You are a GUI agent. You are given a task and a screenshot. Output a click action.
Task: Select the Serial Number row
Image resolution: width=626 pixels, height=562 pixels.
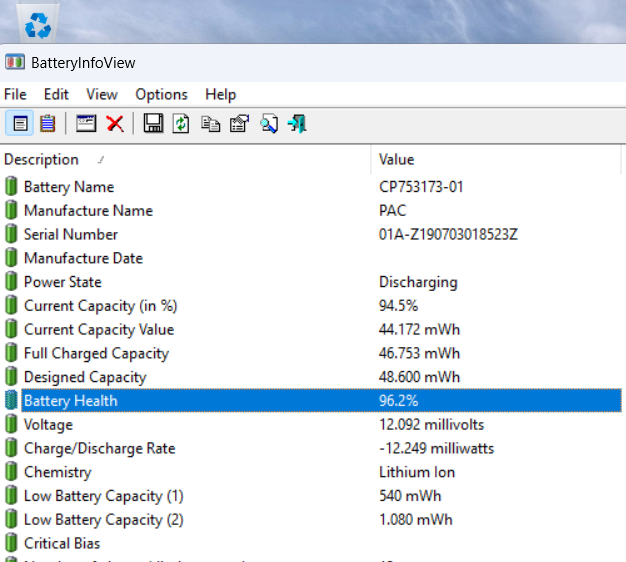[x=313, y=234]
